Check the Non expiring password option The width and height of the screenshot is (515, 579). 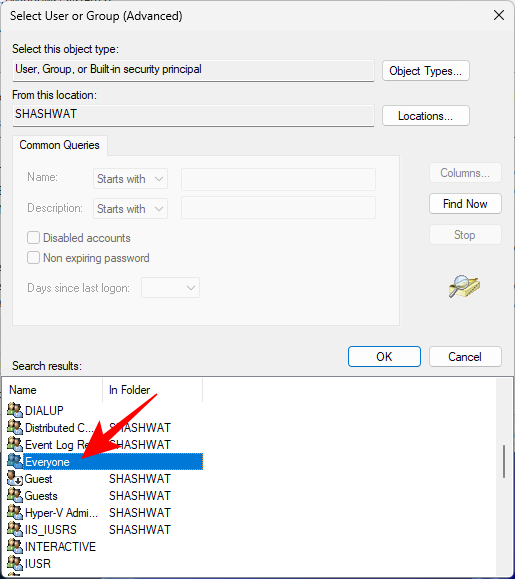(33, 258)
